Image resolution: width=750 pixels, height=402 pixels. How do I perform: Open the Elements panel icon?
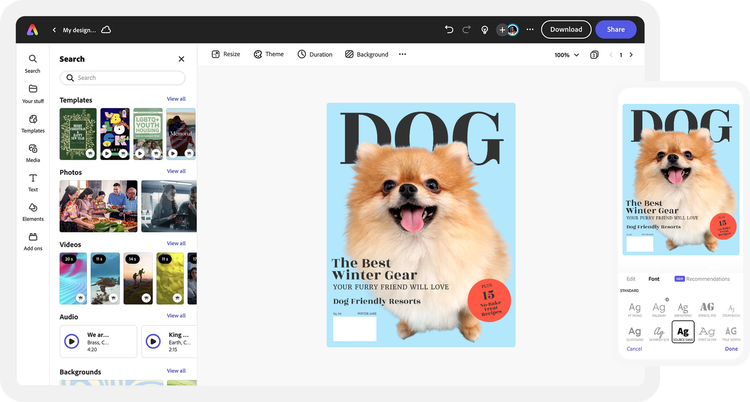[33, 211]
